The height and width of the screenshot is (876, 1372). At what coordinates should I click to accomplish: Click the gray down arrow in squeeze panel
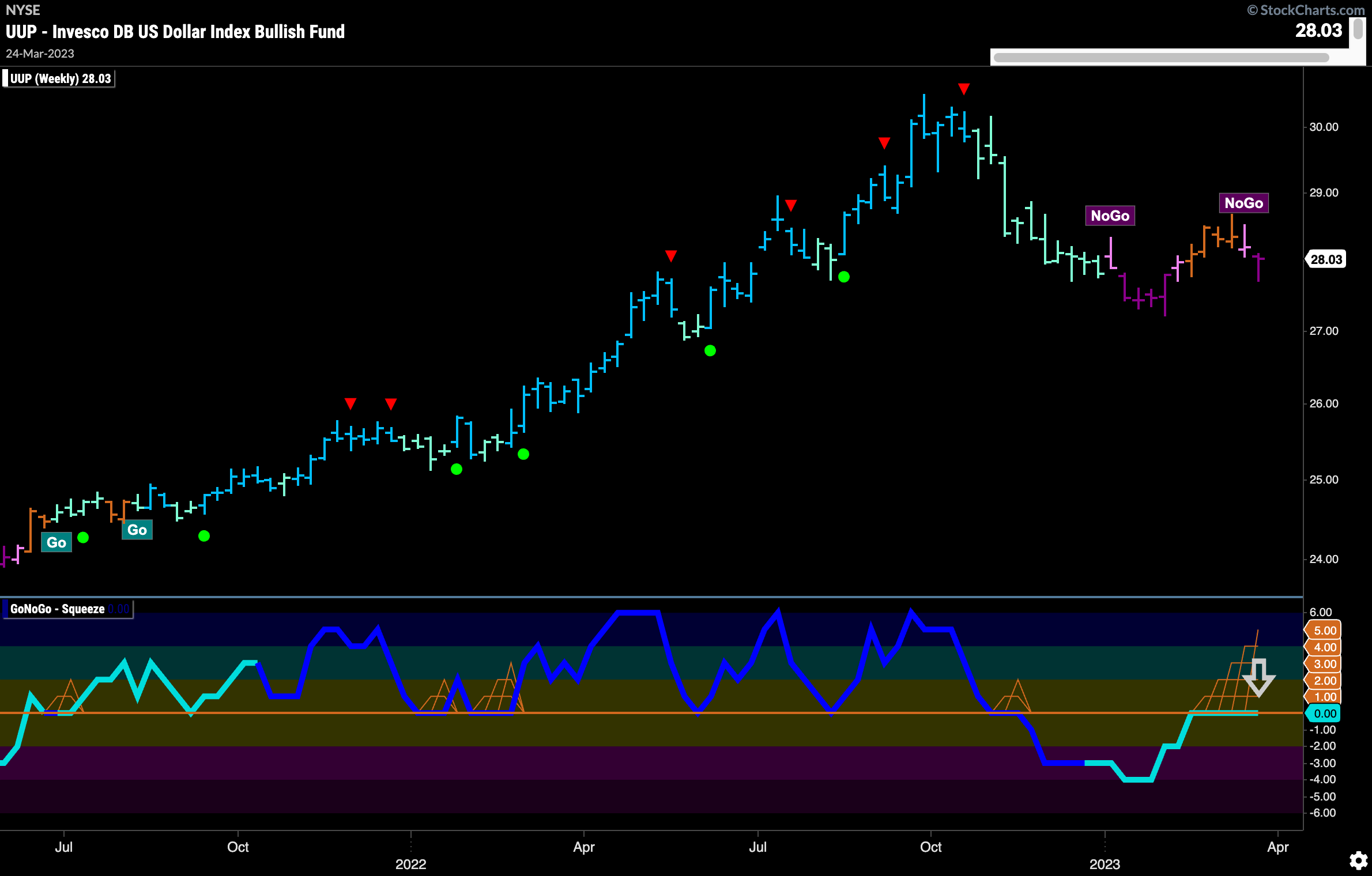click(x=1258, y=678)
